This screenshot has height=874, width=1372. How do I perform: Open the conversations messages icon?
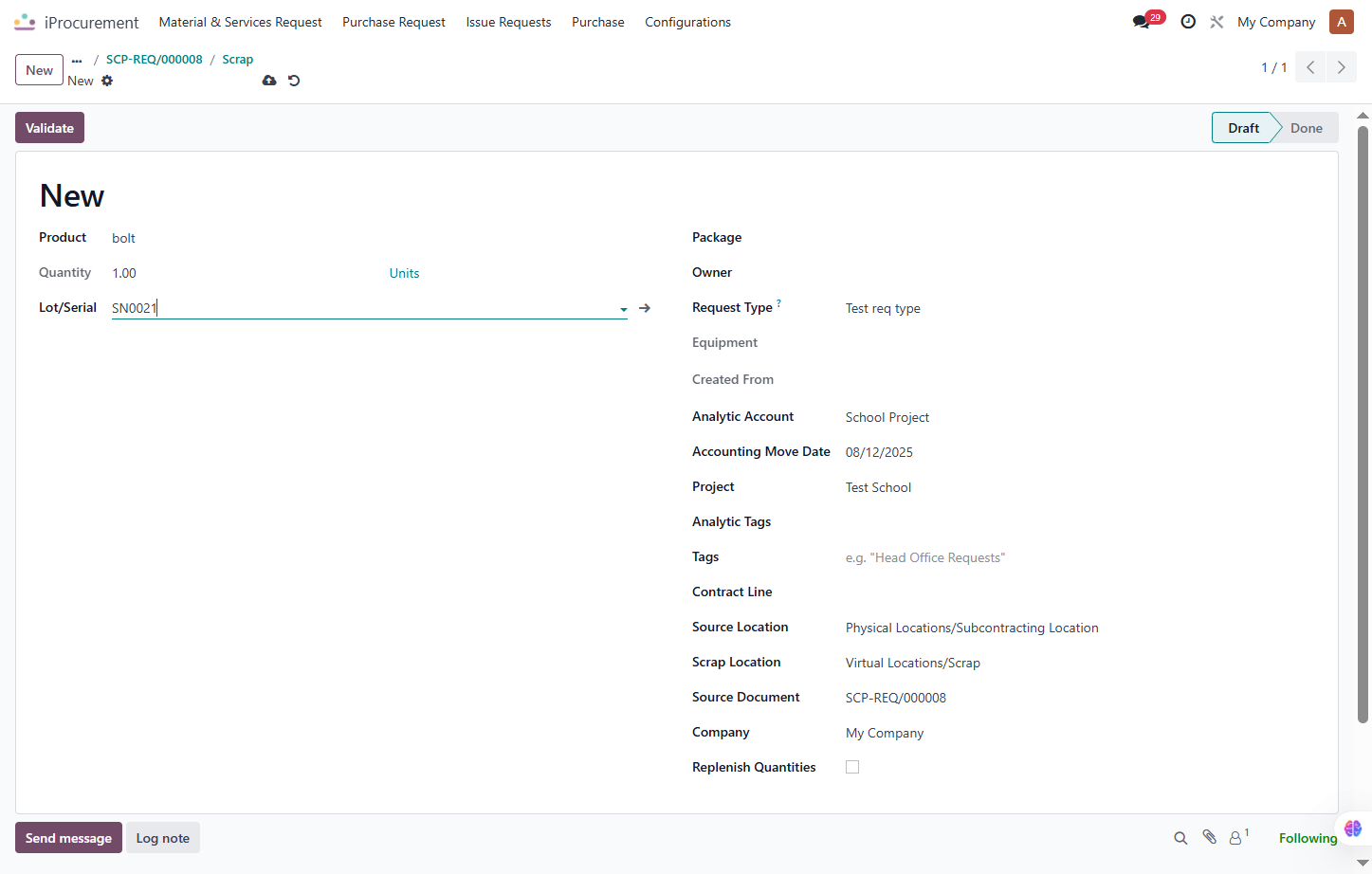(1141, 22)
